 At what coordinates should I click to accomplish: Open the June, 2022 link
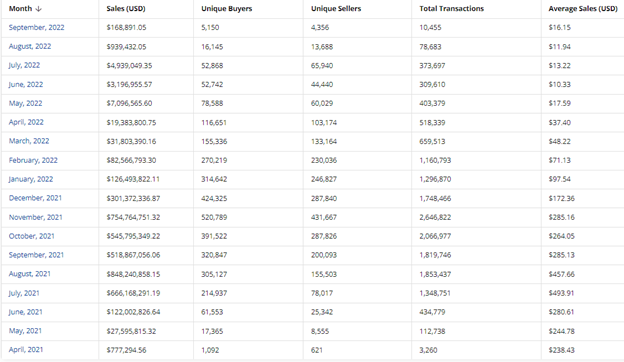tap(25, 84)
